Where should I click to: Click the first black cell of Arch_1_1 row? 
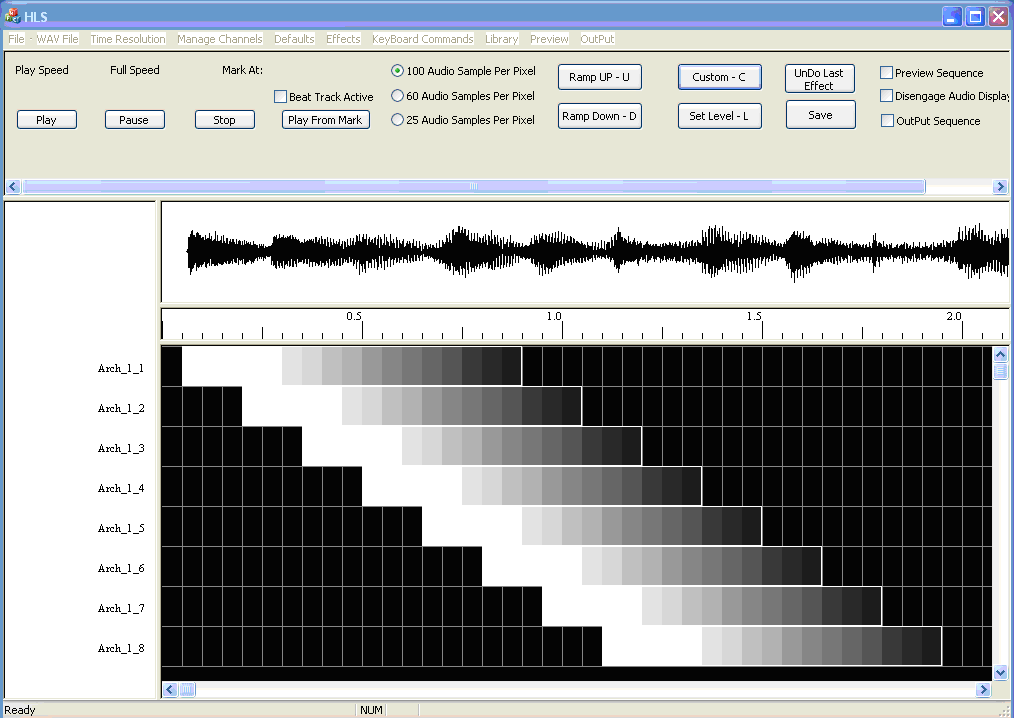click(171, 366)
